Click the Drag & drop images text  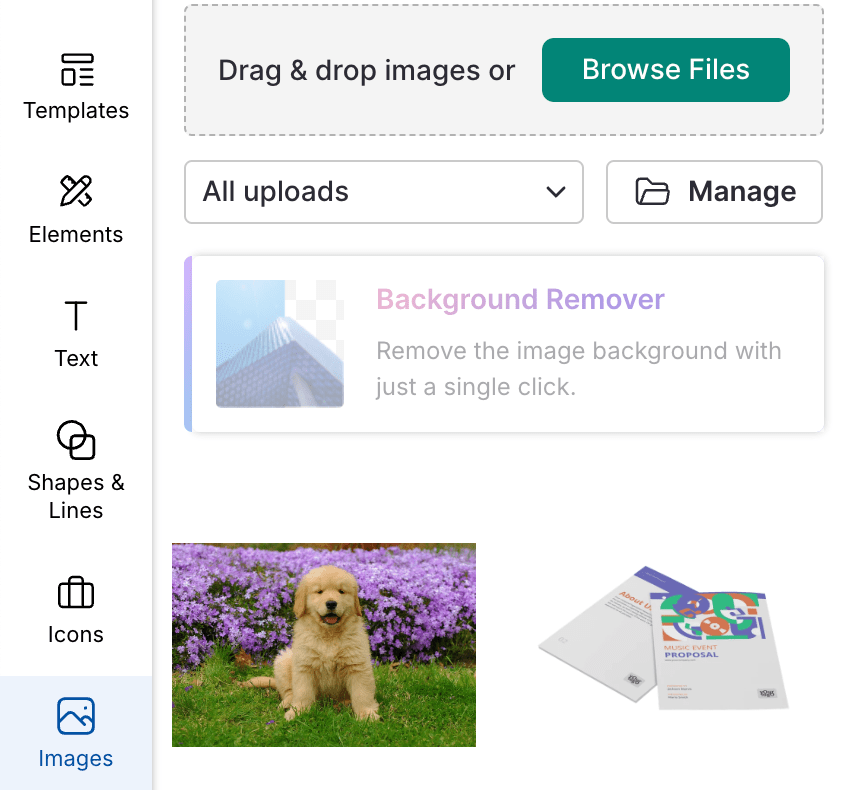366,70
